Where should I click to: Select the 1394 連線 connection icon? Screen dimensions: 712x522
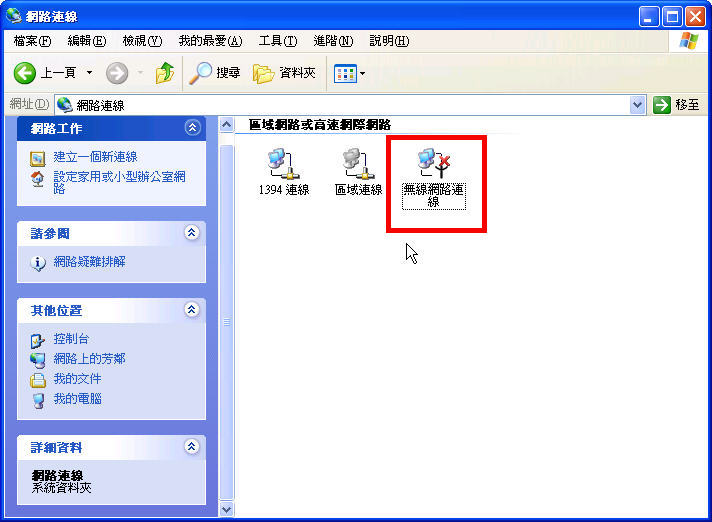pyautogui.click(x=284, y=164)
